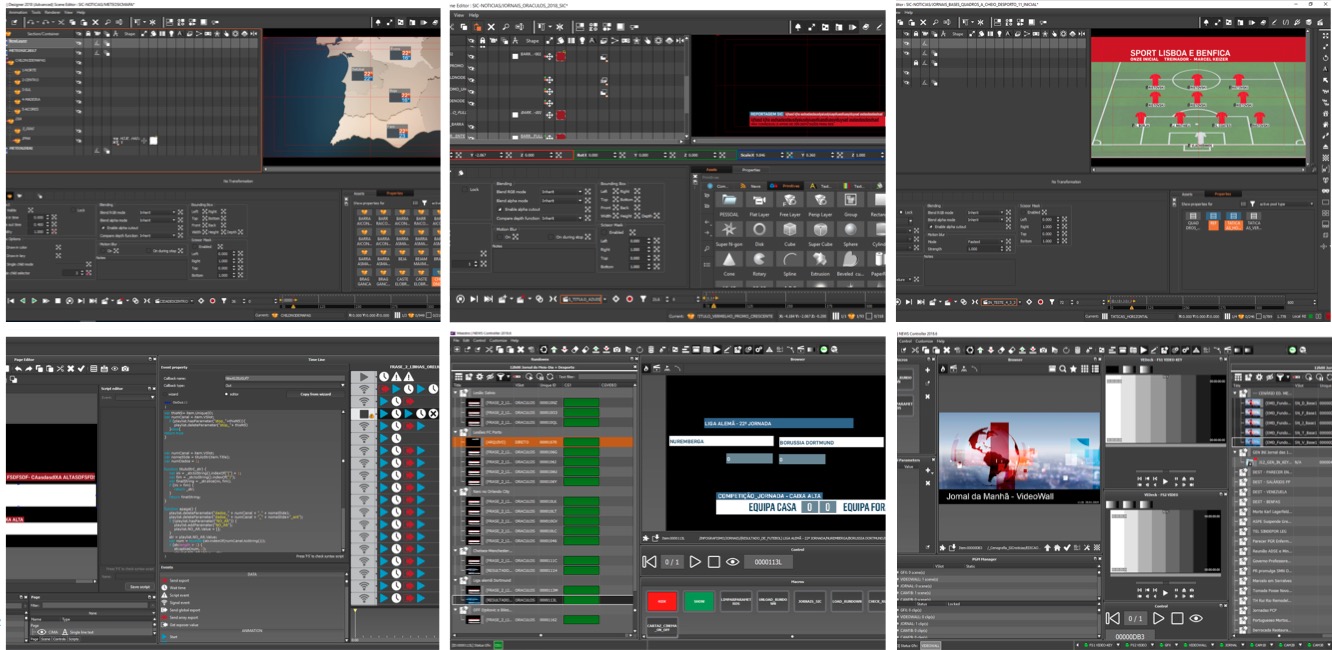Click the stop square beside 0000113L control
Screen dimensions: 1332x650
click(714, 562)
